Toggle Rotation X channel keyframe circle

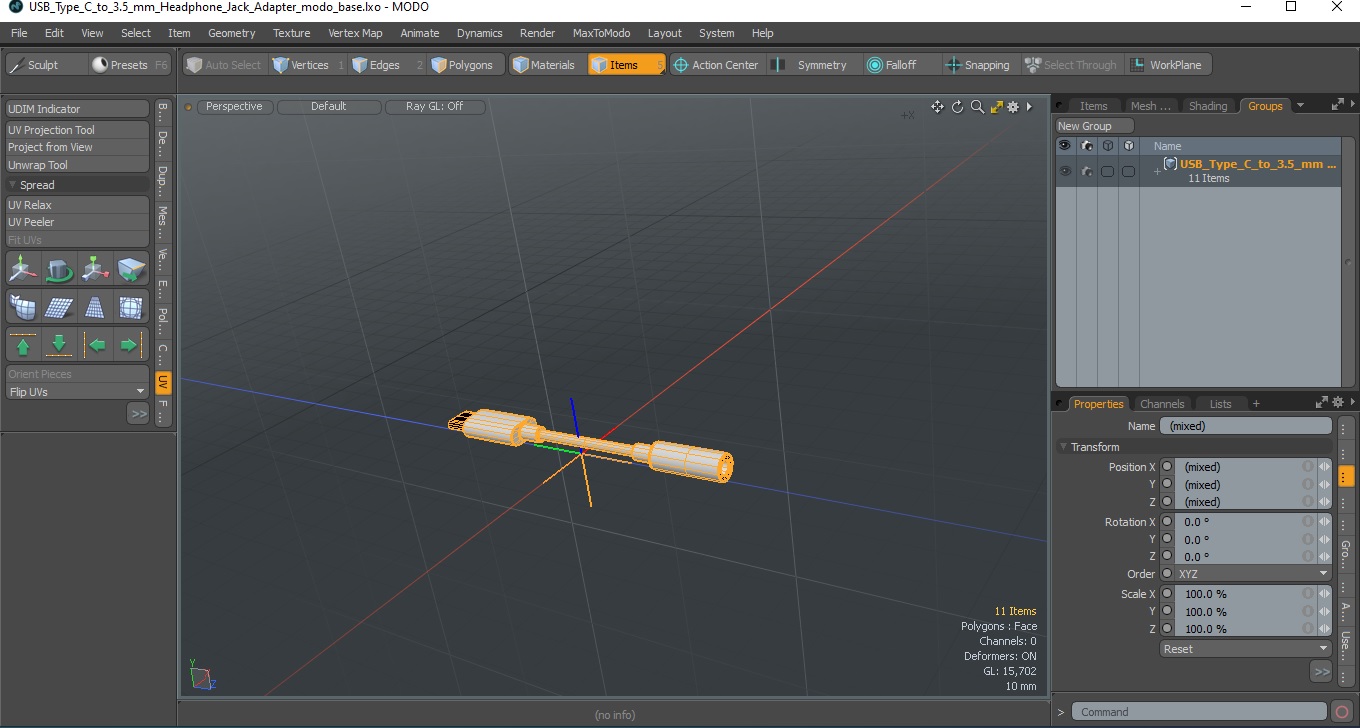click(x=1166, y=522)
